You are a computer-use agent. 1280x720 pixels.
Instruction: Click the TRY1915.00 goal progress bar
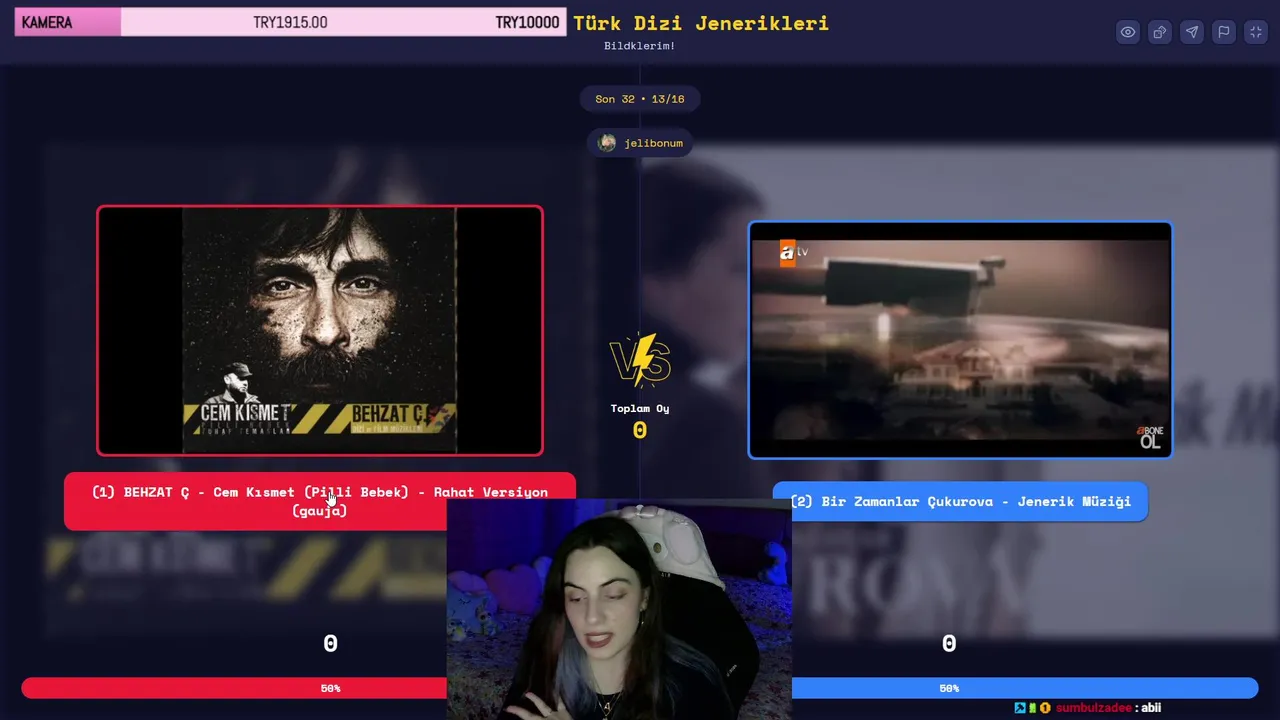(x=290, y=22)
